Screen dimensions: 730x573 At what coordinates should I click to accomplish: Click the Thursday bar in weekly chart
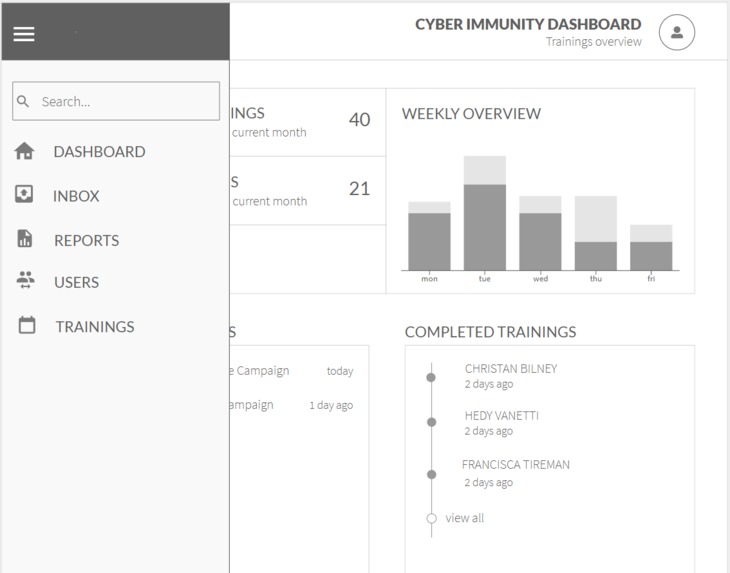pyautogui.click(x=595, y=233)
